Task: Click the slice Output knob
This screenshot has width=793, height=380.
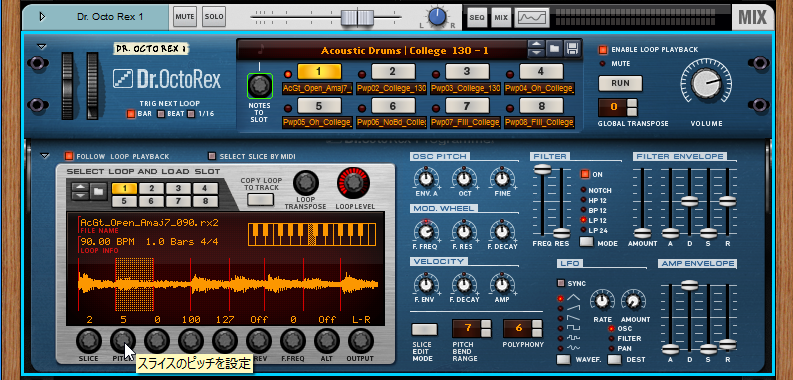Action: click(x=361, y=342)
